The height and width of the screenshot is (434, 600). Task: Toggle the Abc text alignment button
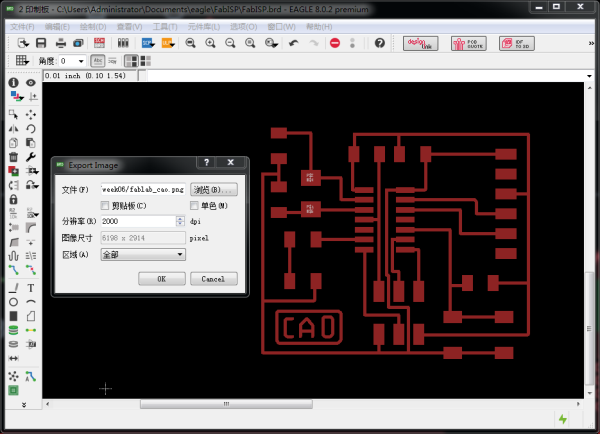point(98,60)
